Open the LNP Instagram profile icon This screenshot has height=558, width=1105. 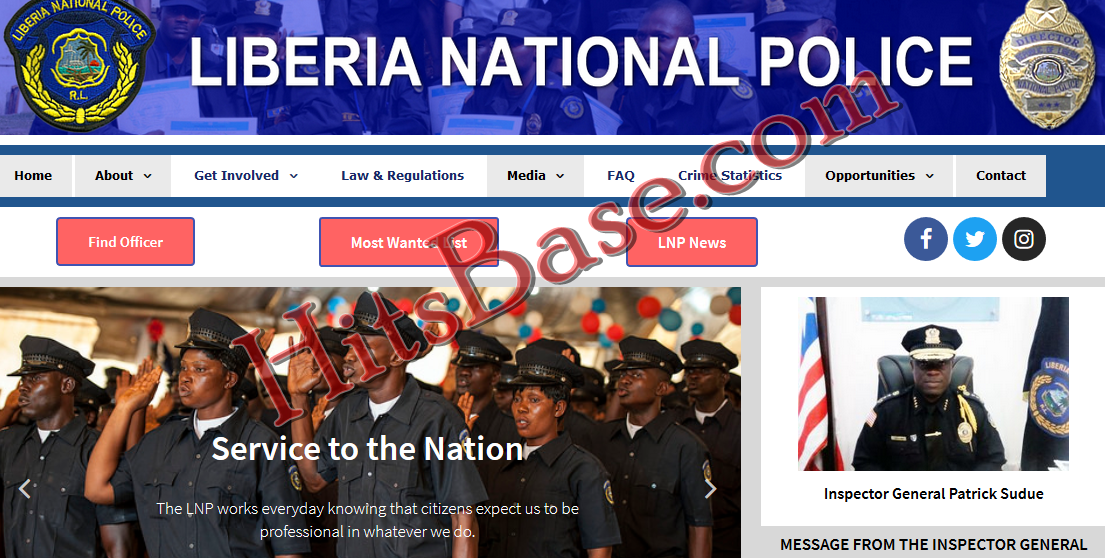(1023, 240)
